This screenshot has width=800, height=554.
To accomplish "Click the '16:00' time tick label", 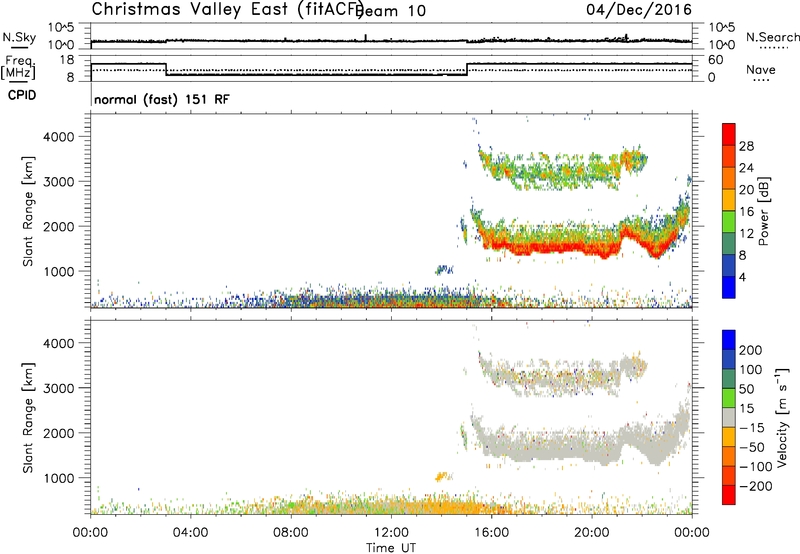I will pyautogui.click(x=491, y=533).
